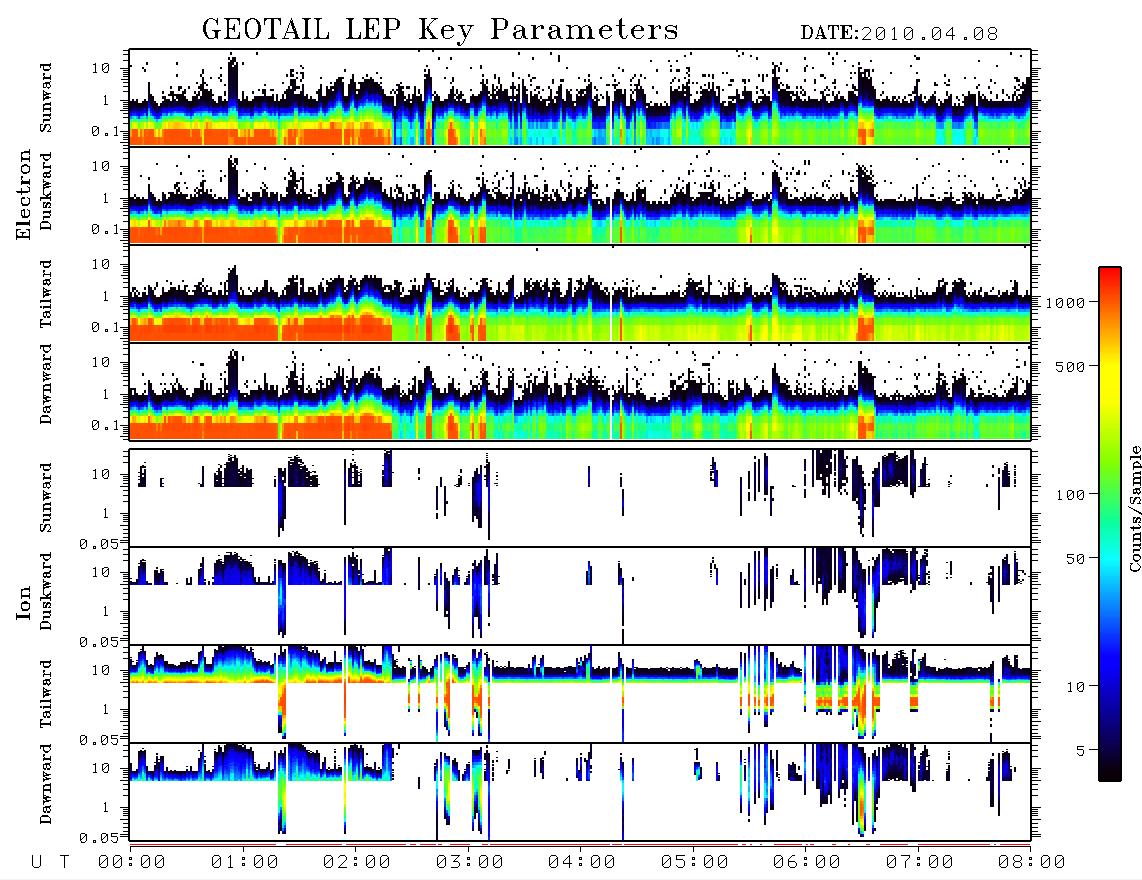Click the "10" tick of Electron Sunward panel
The width and height of the screenshot is (1142, 880).
click(x=101, y=68)
